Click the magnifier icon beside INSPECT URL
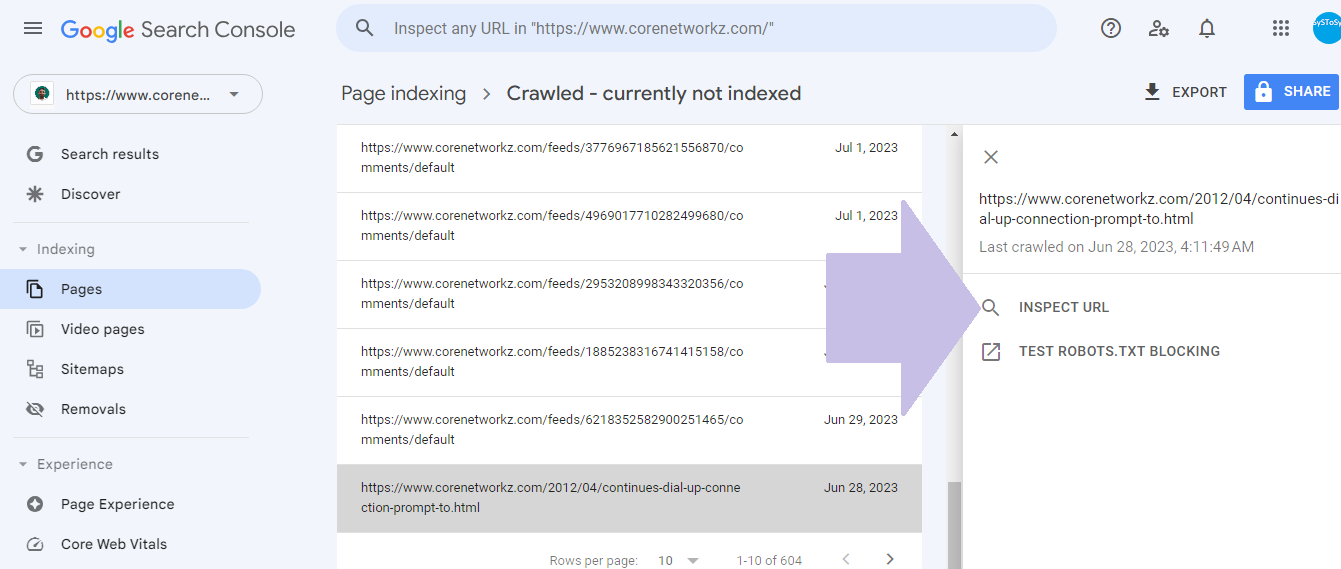 (990, 307)
